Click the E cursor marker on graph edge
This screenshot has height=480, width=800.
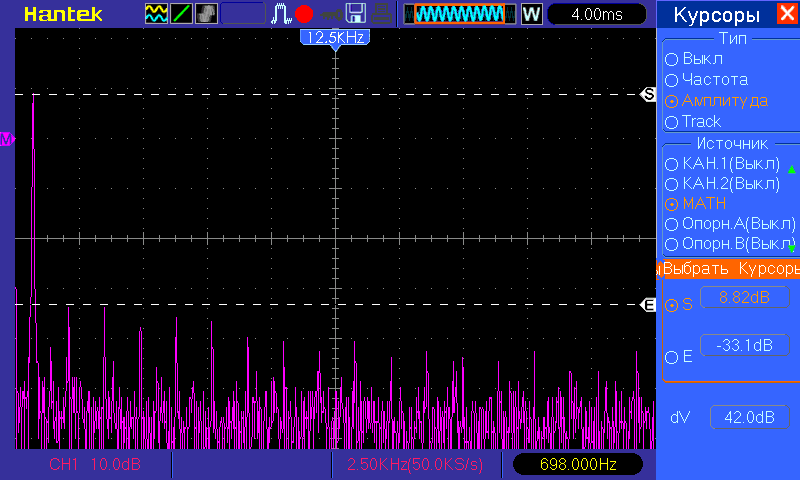pyautogui.click(x=648, y=305)
